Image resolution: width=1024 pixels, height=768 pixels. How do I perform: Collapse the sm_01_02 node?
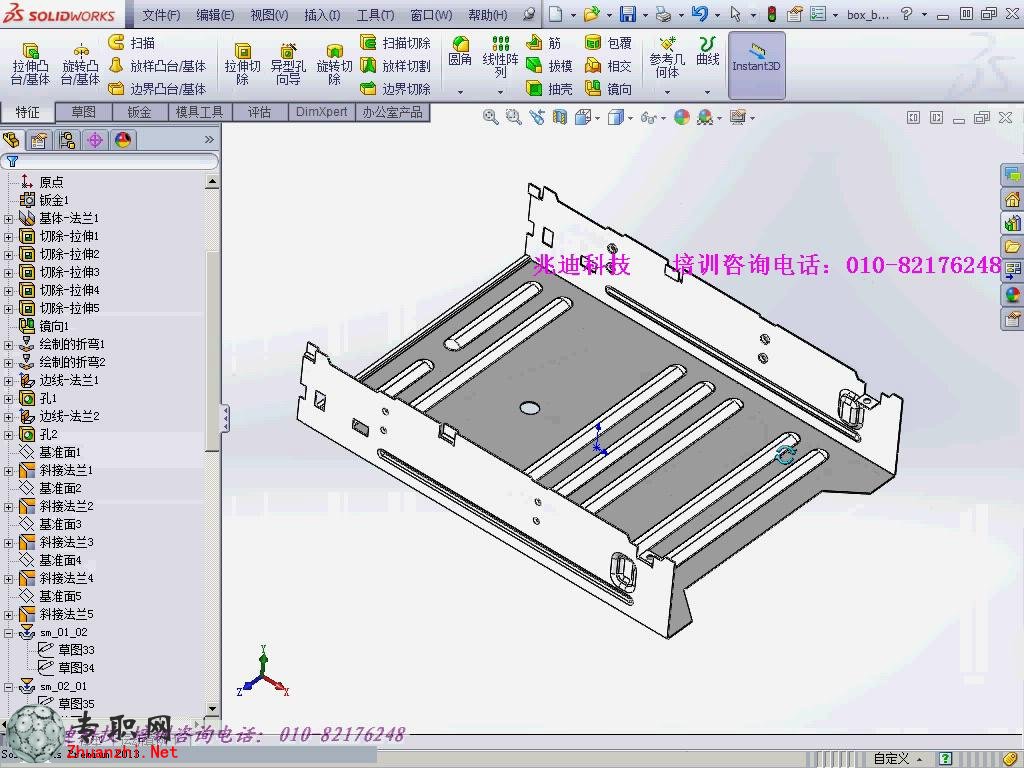(8, 633)
